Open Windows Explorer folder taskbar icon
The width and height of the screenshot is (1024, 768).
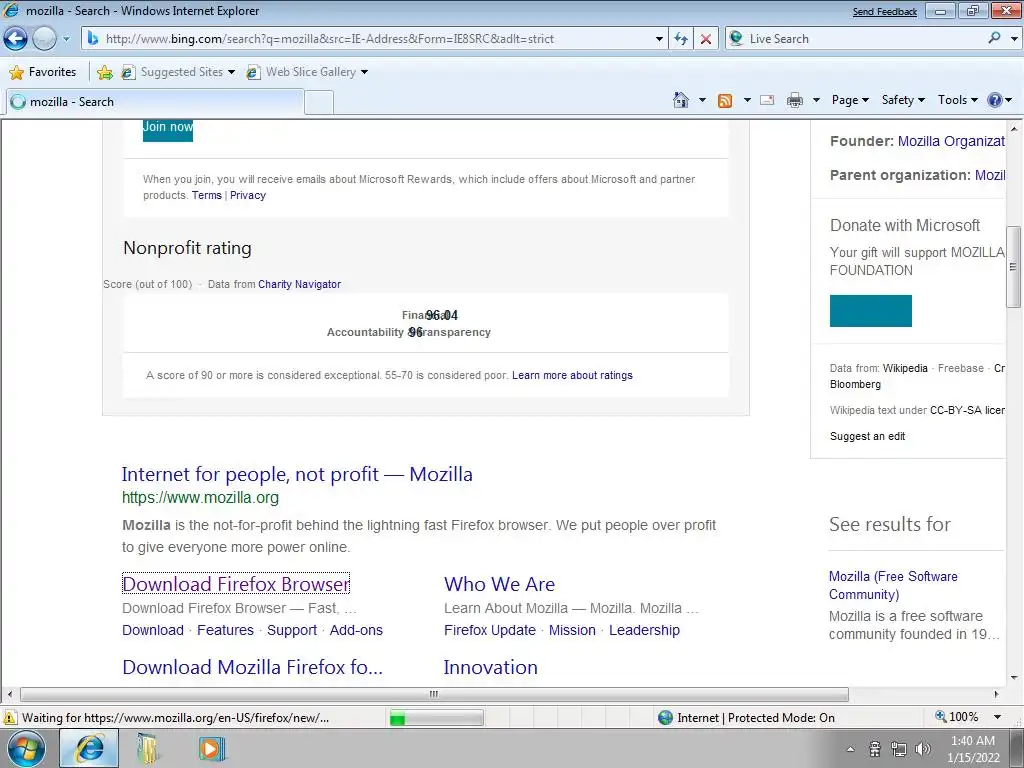click(149, 748)
